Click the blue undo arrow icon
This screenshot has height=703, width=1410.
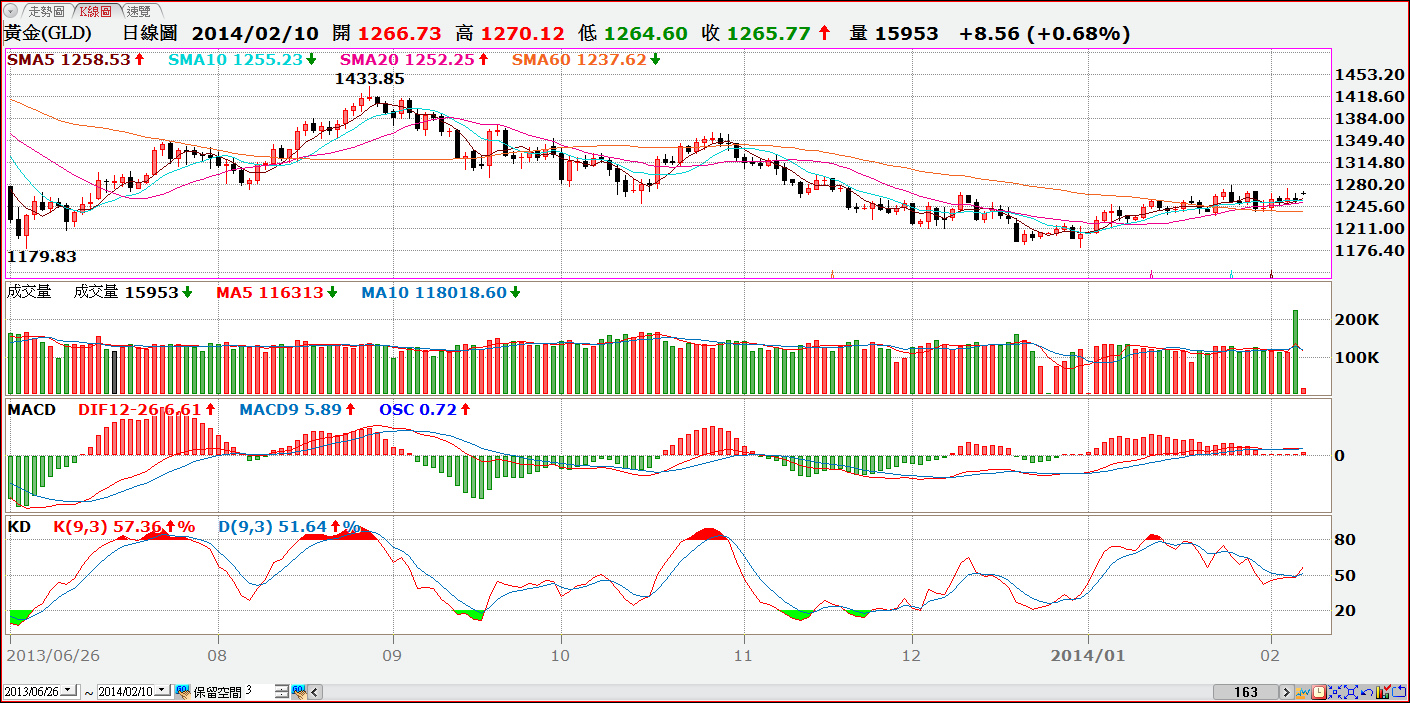coord(1367,692)
